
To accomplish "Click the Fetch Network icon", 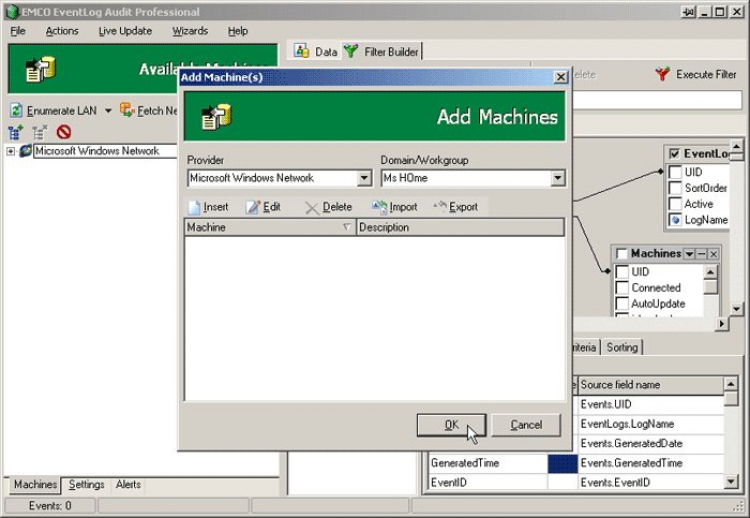I will 127,110.
